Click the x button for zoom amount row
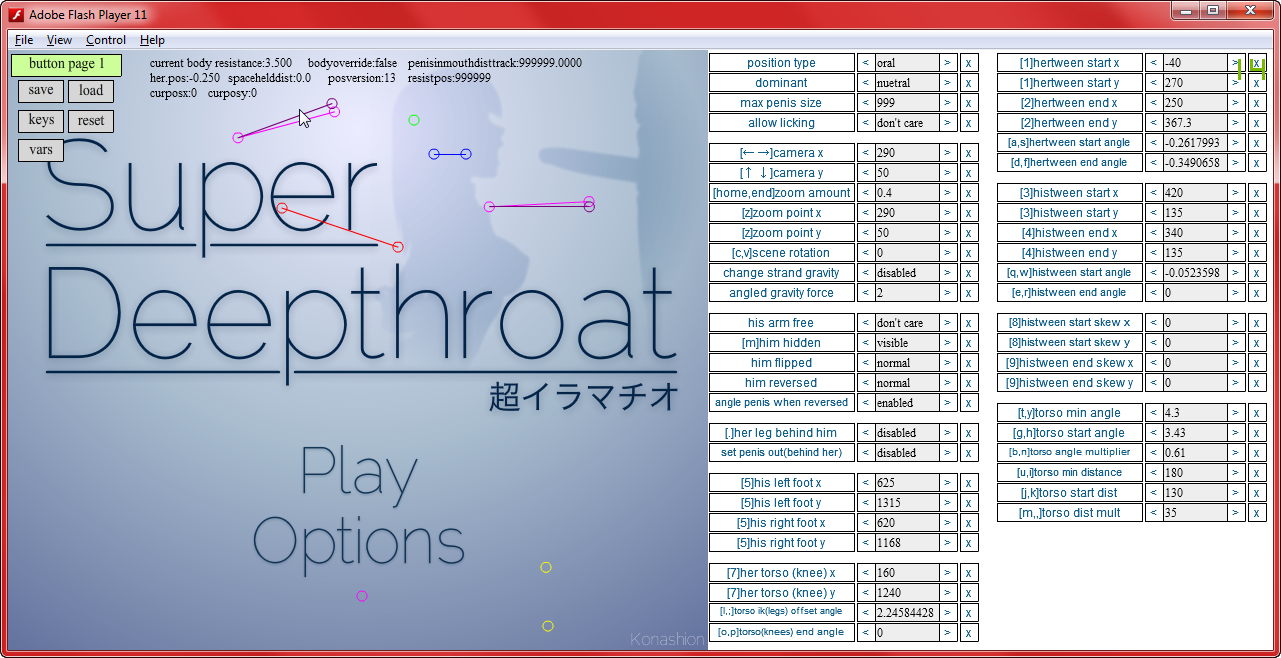Screen dimensions: 1281x658 (x=969, y=193)
